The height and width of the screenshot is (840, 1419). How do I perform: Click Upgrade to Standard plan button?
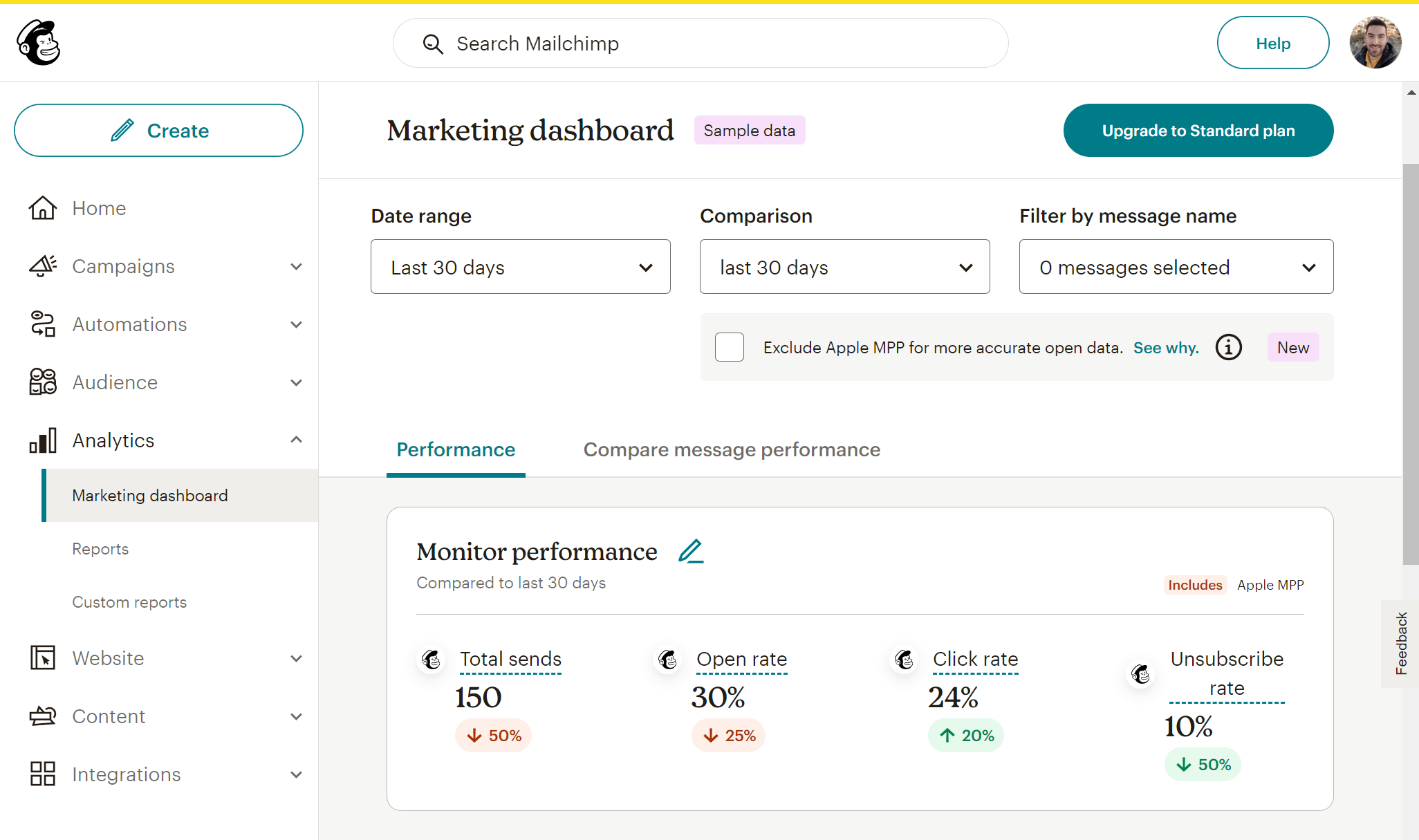tap(1198, 130)
